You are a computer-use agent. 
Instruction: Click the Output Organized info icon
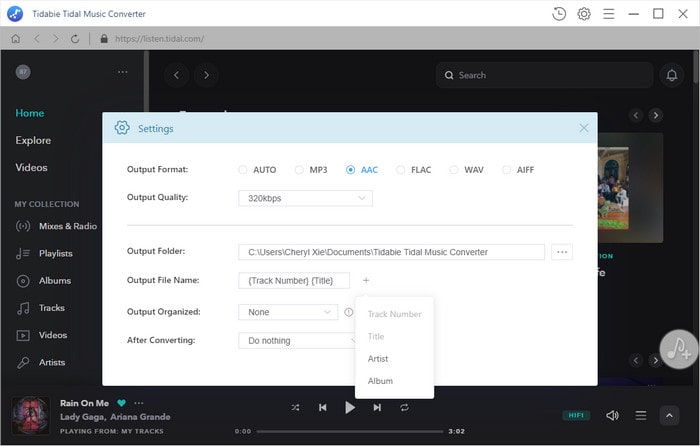[x=349, y=312]
